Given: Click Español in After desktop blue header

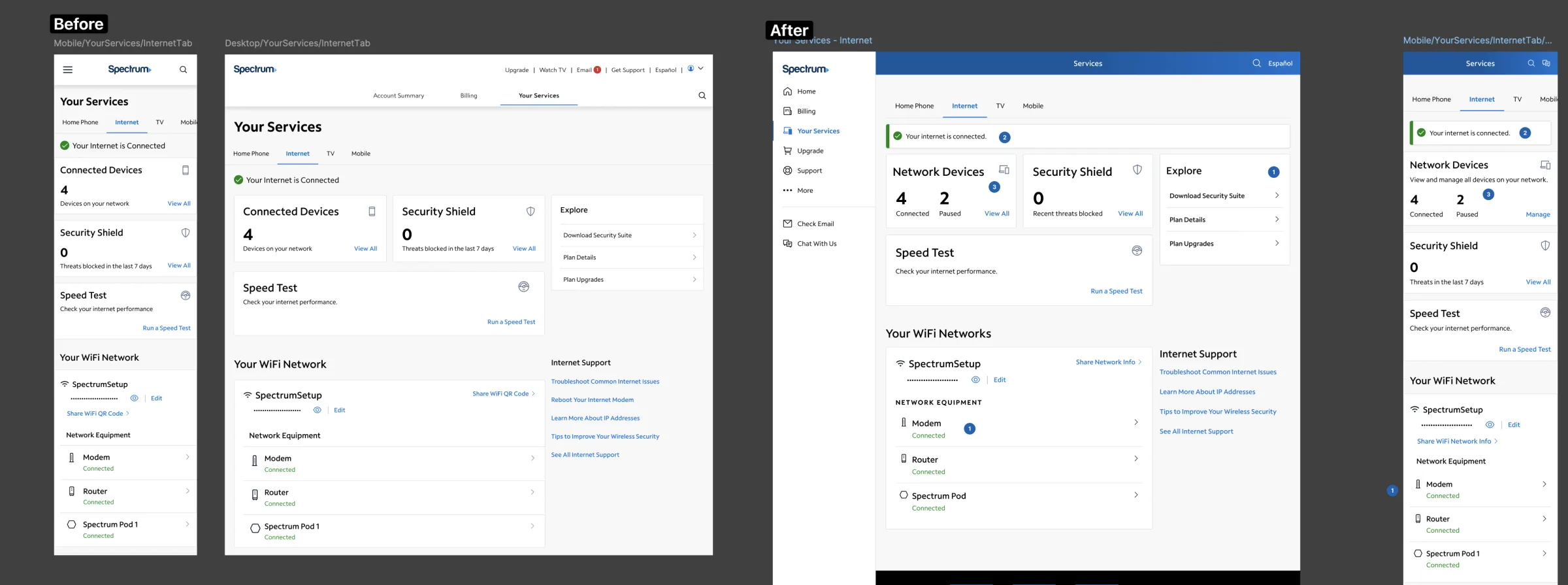Looking at the screenshot, I should click(1281, 63).
